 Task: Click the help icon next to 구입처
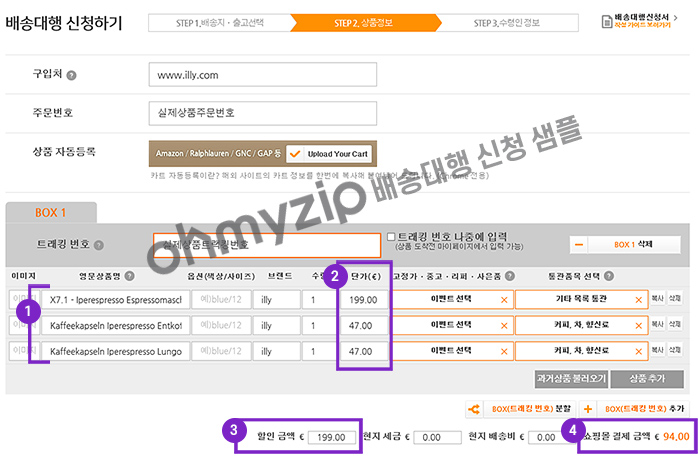(x=72, y=75)
